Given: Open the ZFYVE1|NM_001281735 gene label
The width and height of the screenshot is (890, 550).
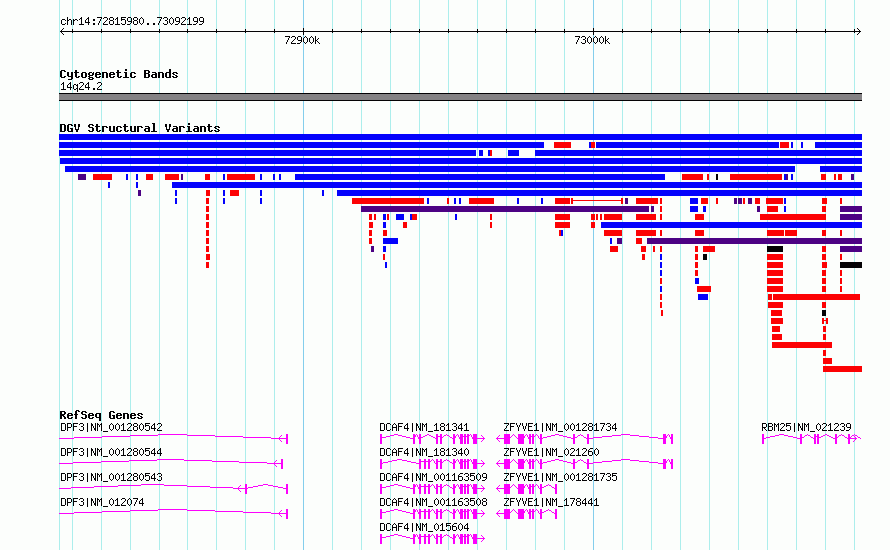Looking at the screenshot, I should click(560, 477).
